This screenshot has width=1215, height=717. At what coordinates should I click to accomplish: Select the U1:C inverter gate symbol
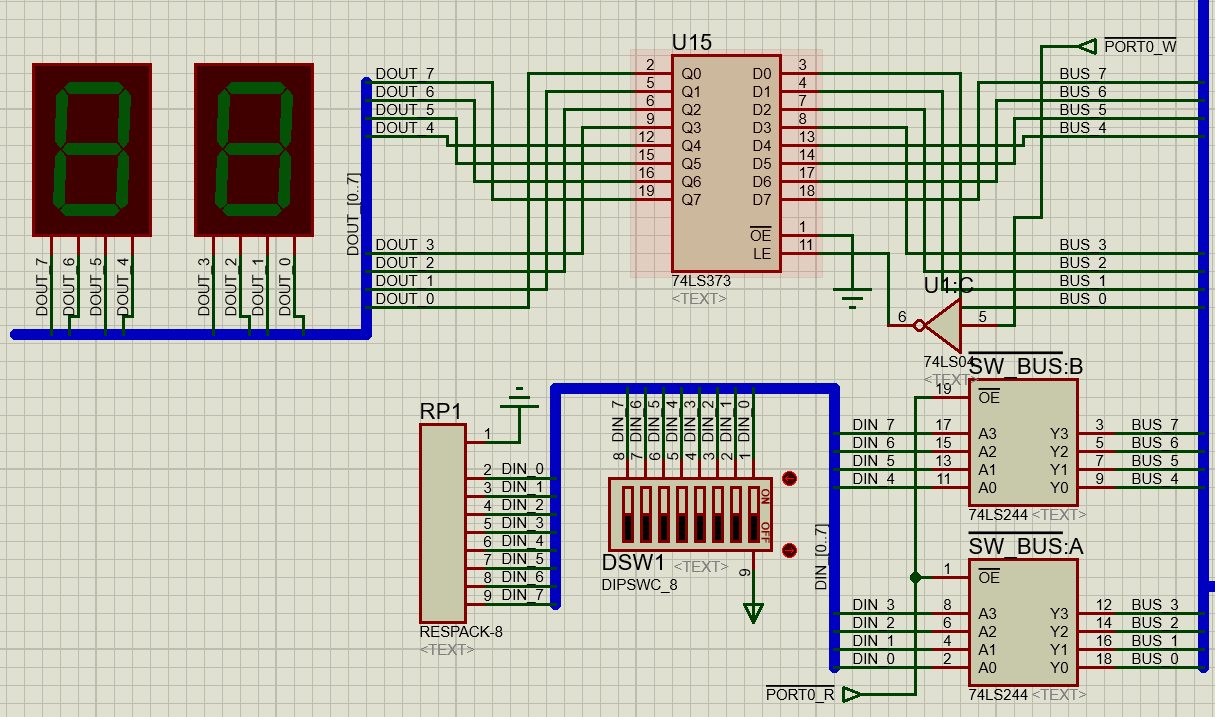[943, 324]
